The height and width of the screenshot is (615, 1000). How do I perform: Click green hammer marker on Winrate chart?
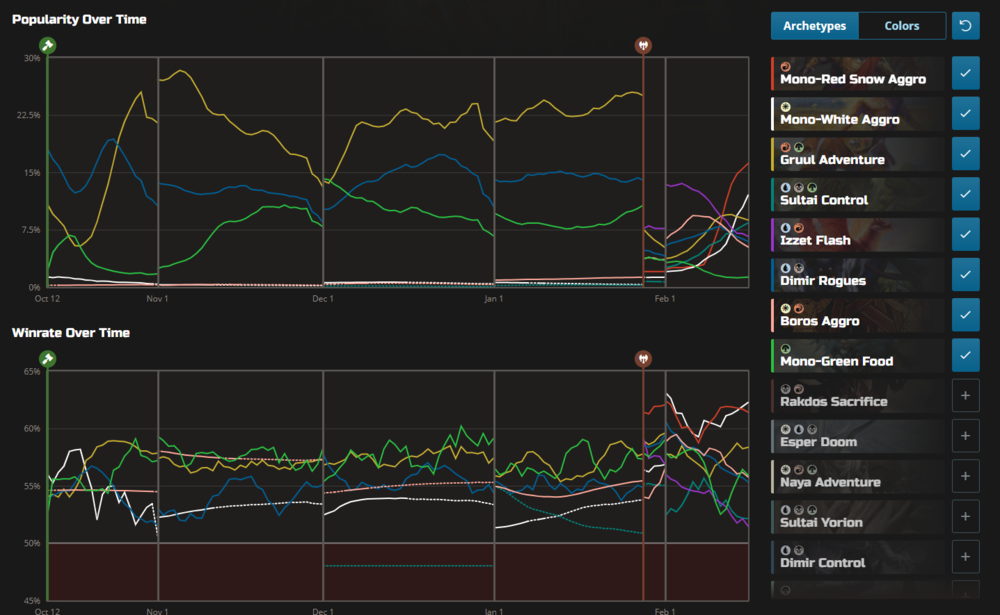[47, 358]
